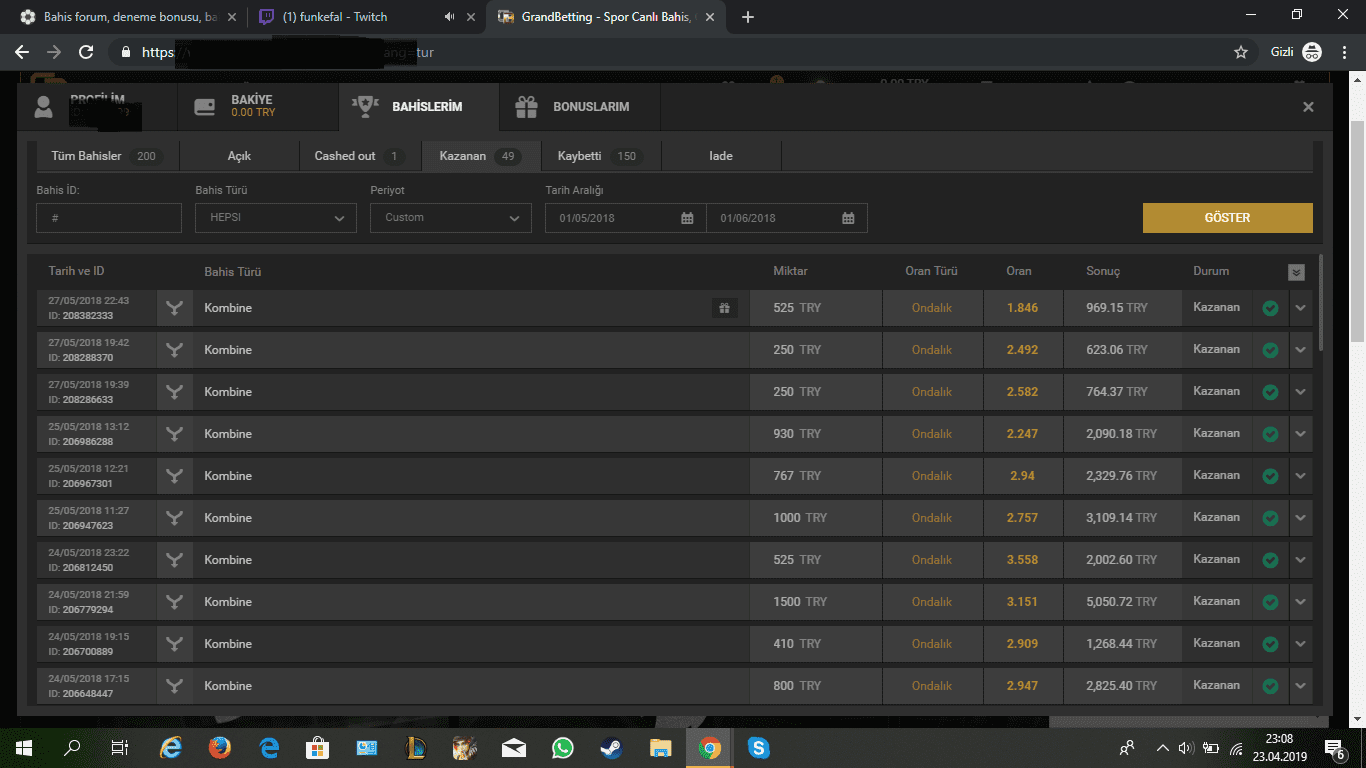Close the bets panel with X

point(1308,107)
